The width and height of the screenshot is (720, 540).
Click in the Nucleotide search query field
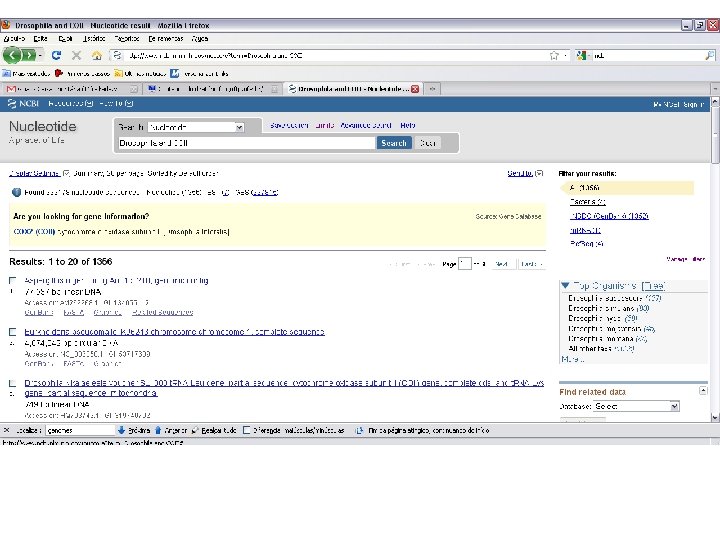247,143
